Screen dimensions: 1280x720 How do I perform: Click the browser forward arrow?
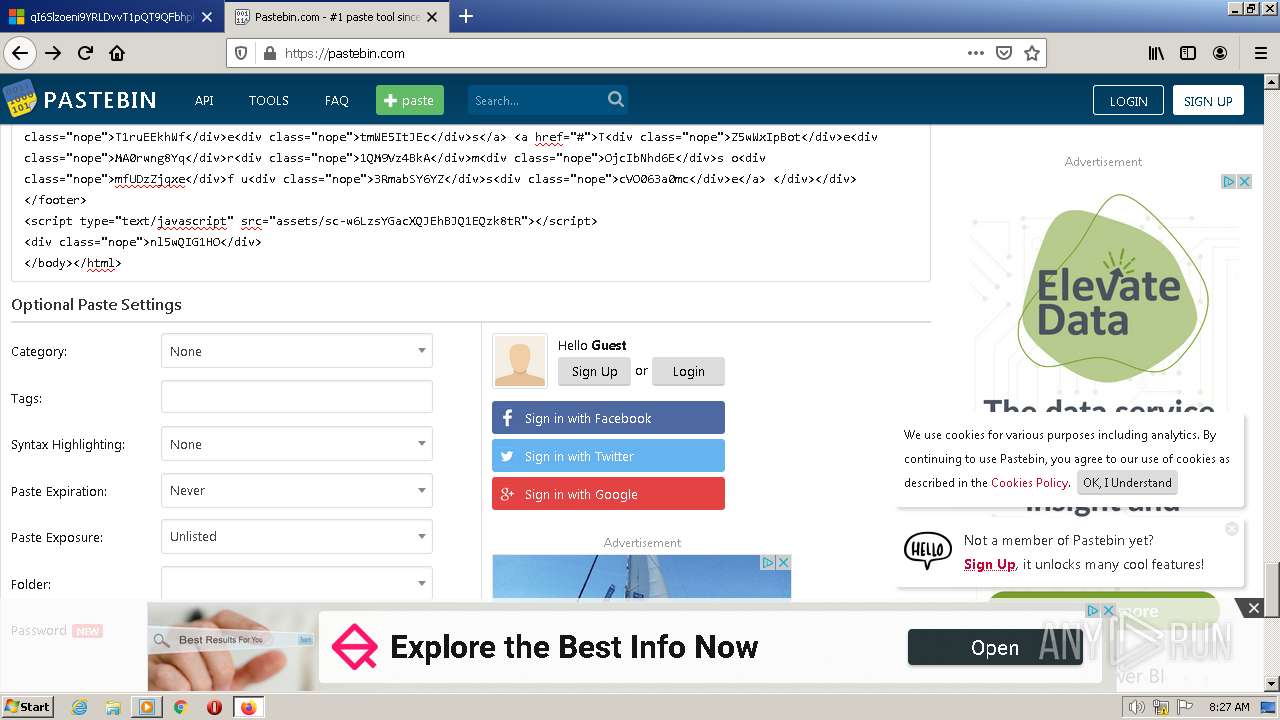point(53,53)
